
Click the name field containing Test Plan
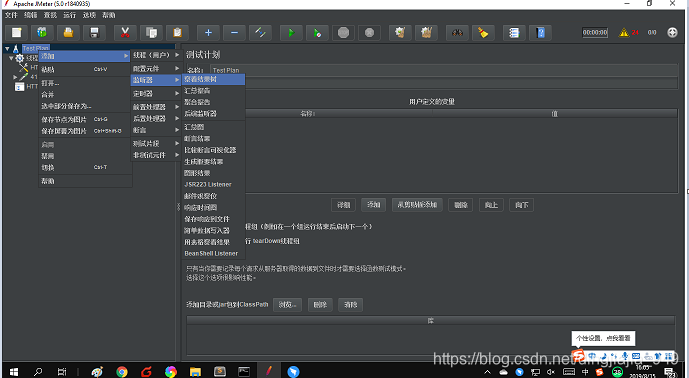tap(444, 70)
